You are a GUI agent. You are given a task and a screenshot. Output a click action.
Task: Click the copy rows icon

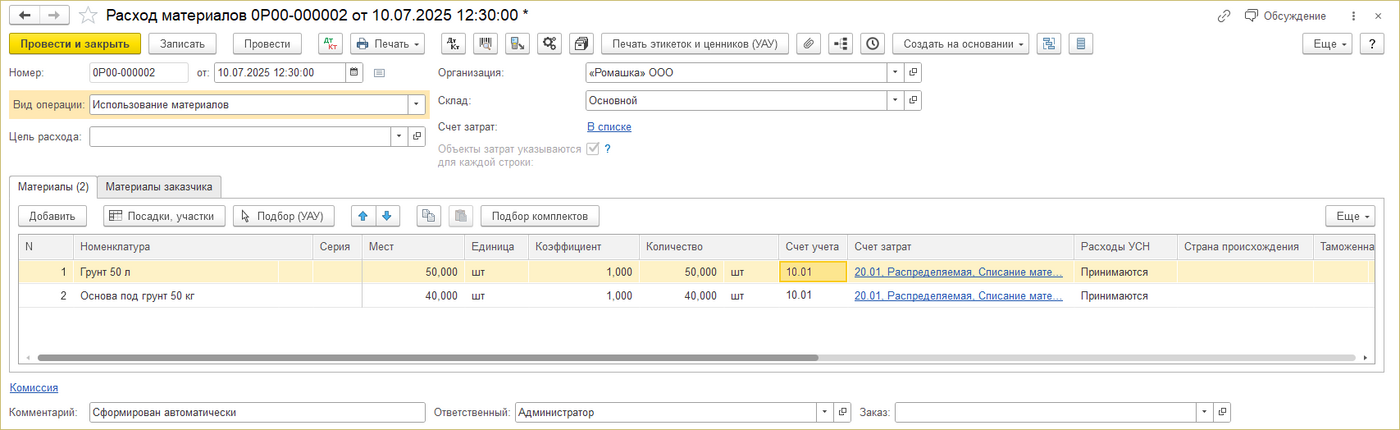click(x=428, y=216)
